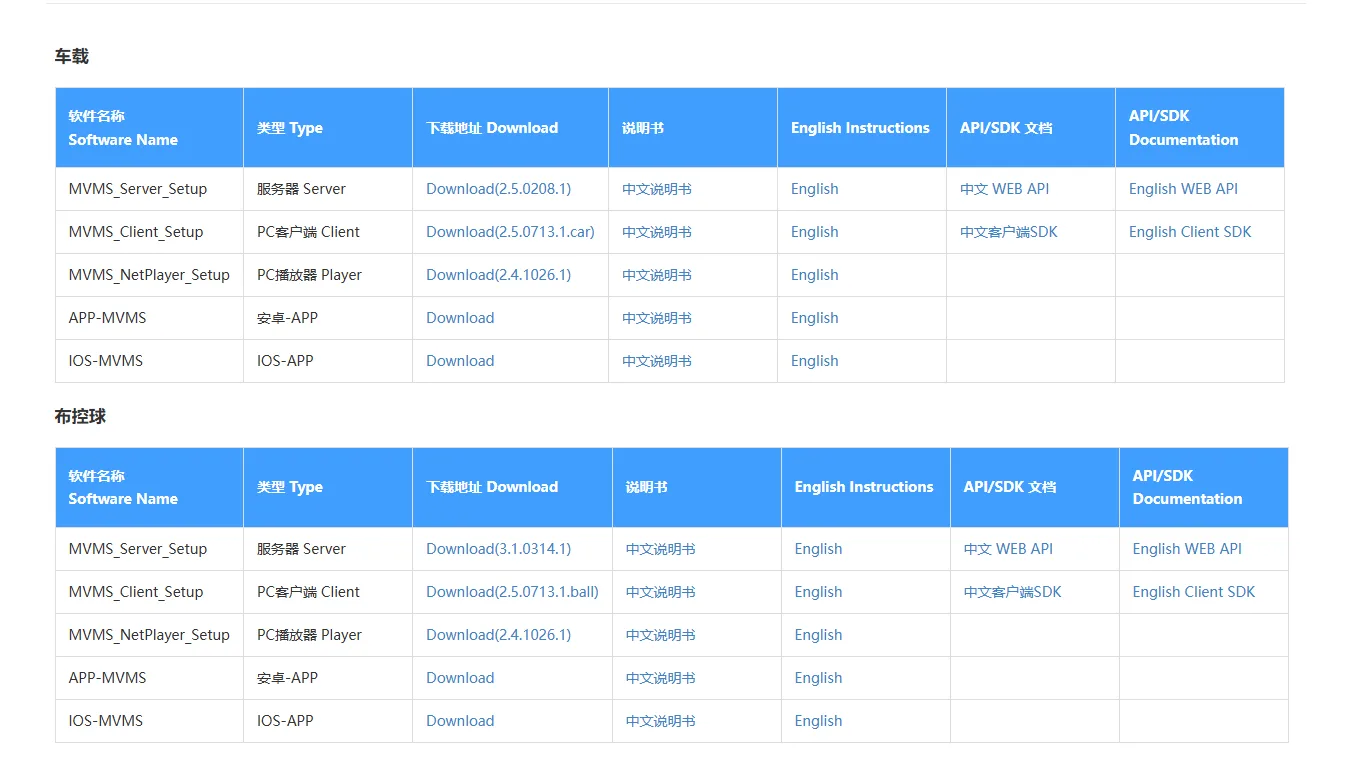This screenshot has height=773, width=1365.
Task: Click MVMS_Server_Setup name in the 布控球 table
Action: tap(138, 549)
